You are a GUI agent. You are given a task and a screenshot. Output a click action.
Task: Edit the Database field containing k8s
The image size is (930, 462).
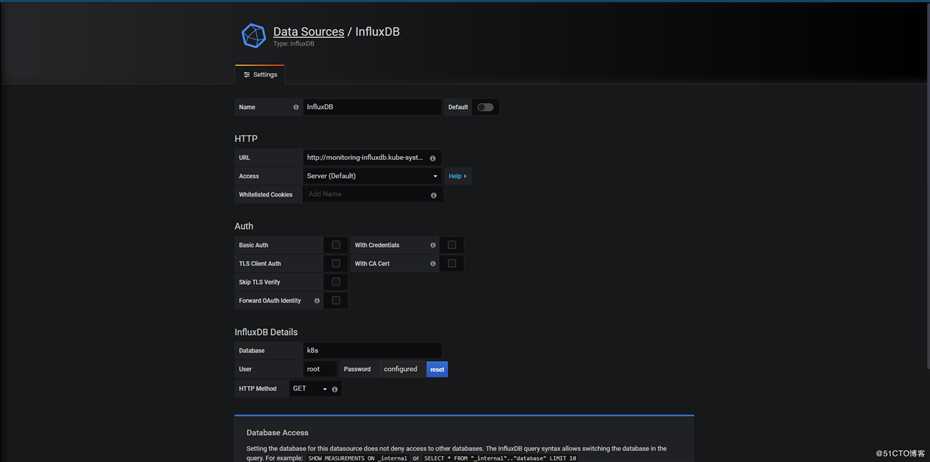coord(372,351)
